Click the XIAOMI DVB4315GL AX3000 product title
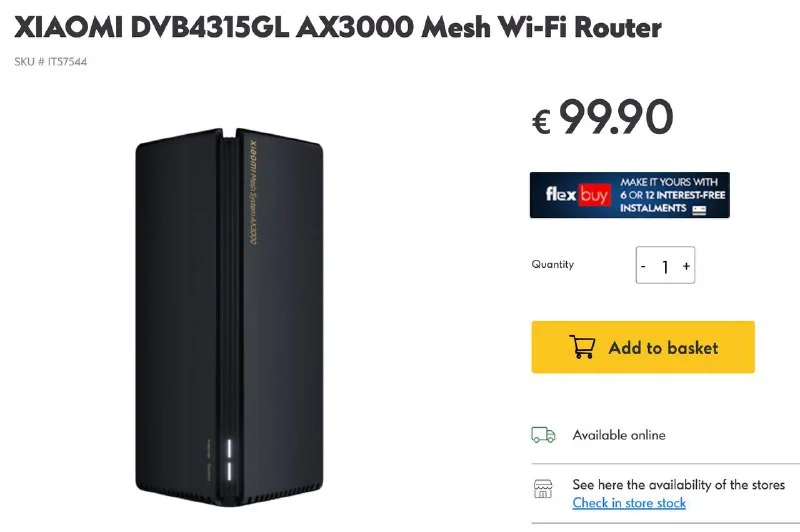The width and height of the screenshot is (800, 532). click(338, 27)
